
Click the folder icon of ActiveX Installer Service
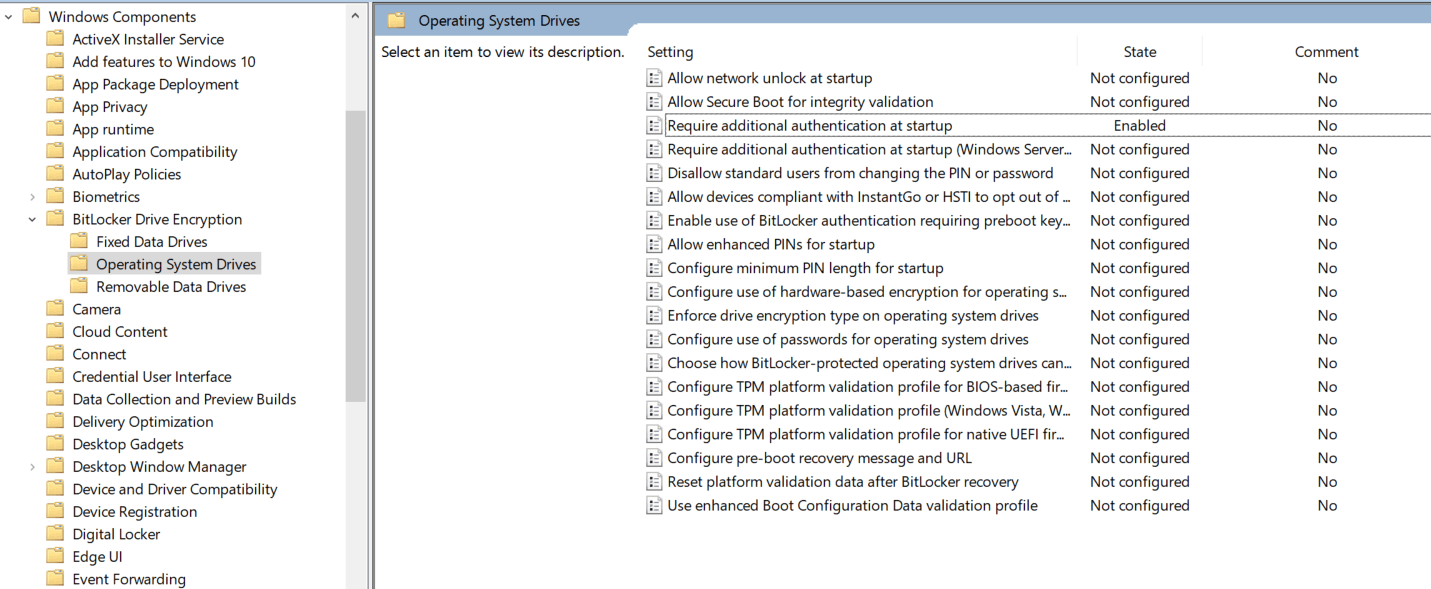[55, 39]
